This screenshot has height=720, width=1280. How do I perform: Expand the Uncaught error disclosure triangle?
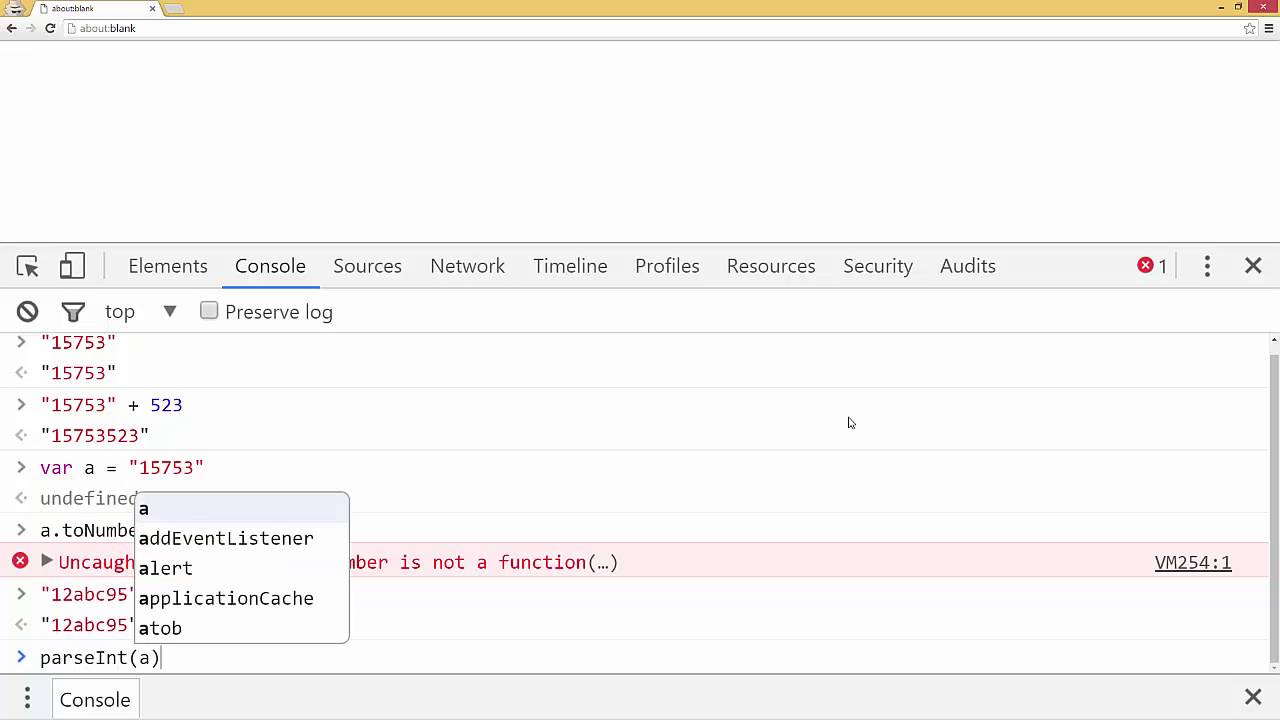46,561
